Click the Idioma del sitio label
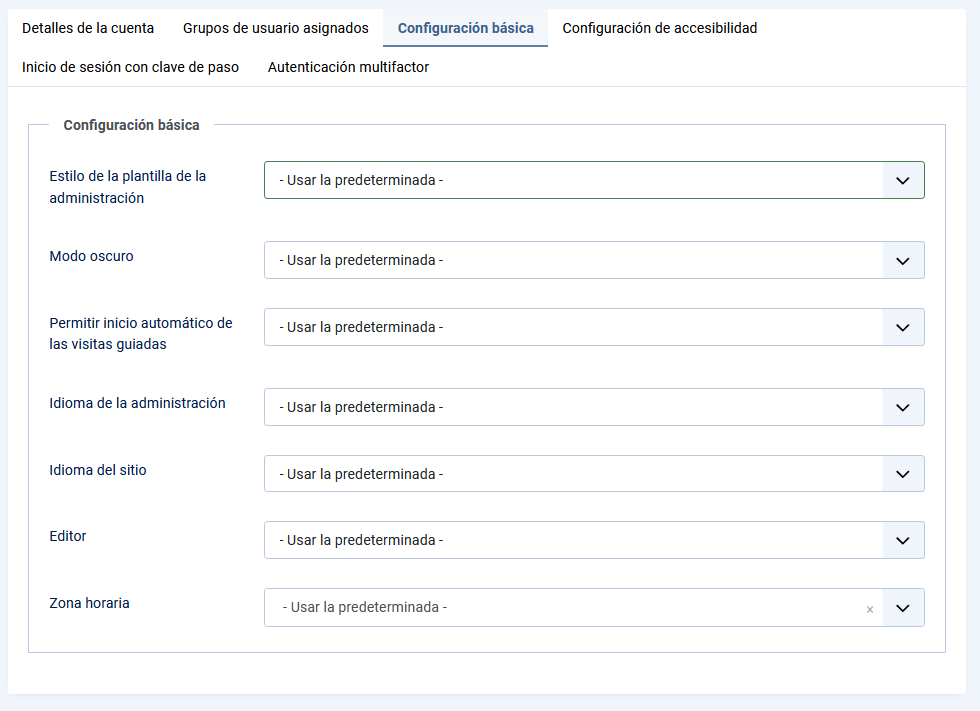Screen dimensions: 980x711 tap(98, 469)
